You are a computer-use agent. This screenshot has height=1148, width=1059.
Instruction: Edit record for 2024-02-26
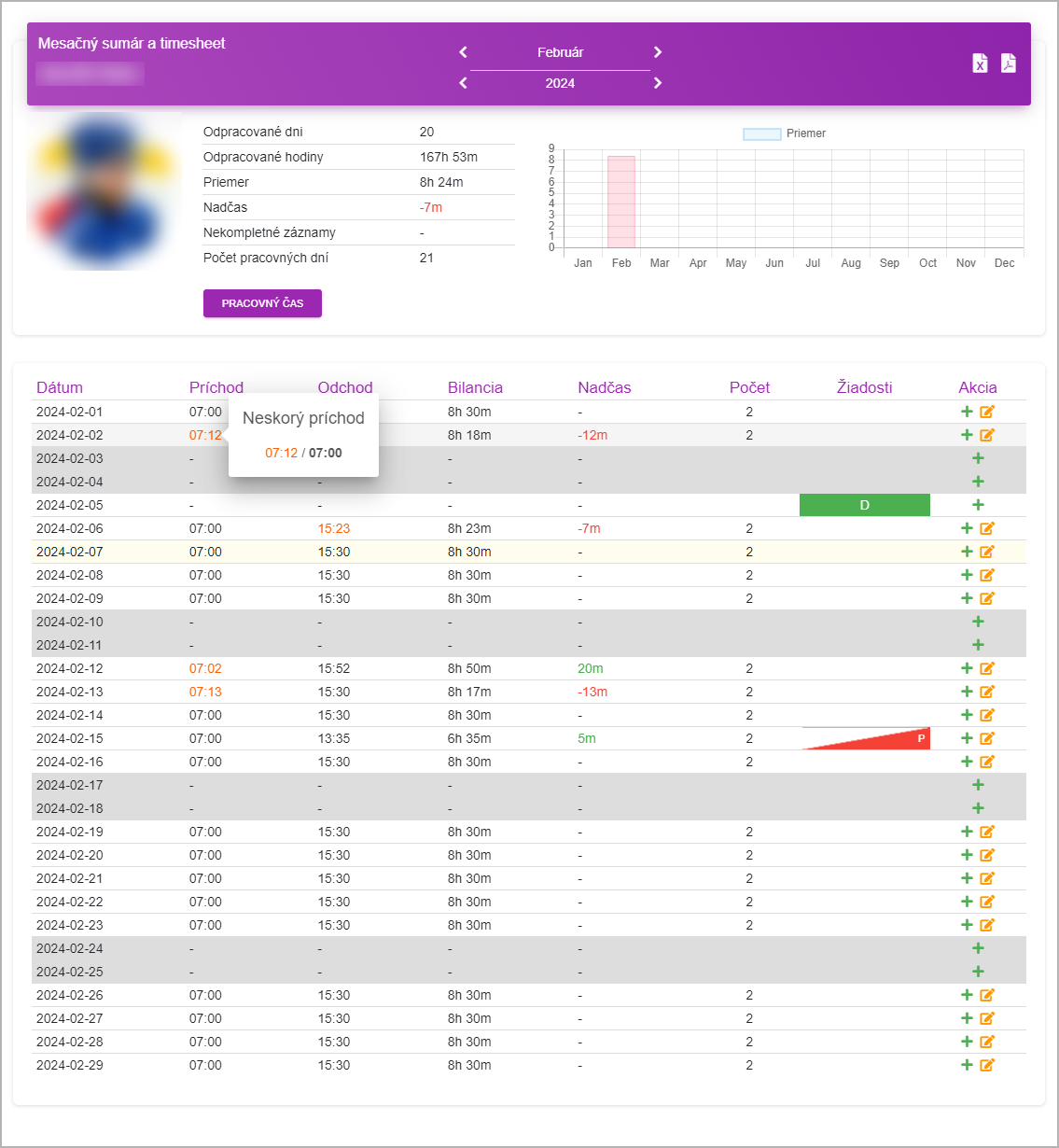[x=987, y=995]
